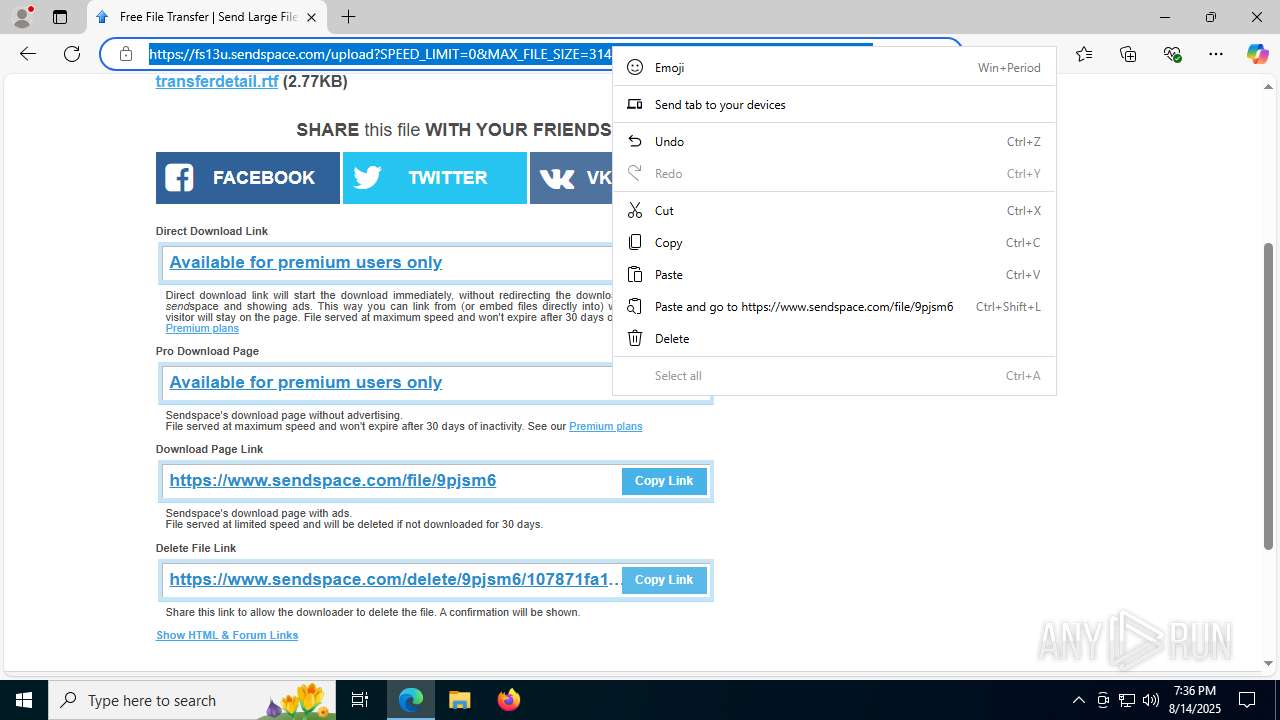Select Undo in context menu
This screenshot has width=1280, height=720.
[x=834, y=141]
